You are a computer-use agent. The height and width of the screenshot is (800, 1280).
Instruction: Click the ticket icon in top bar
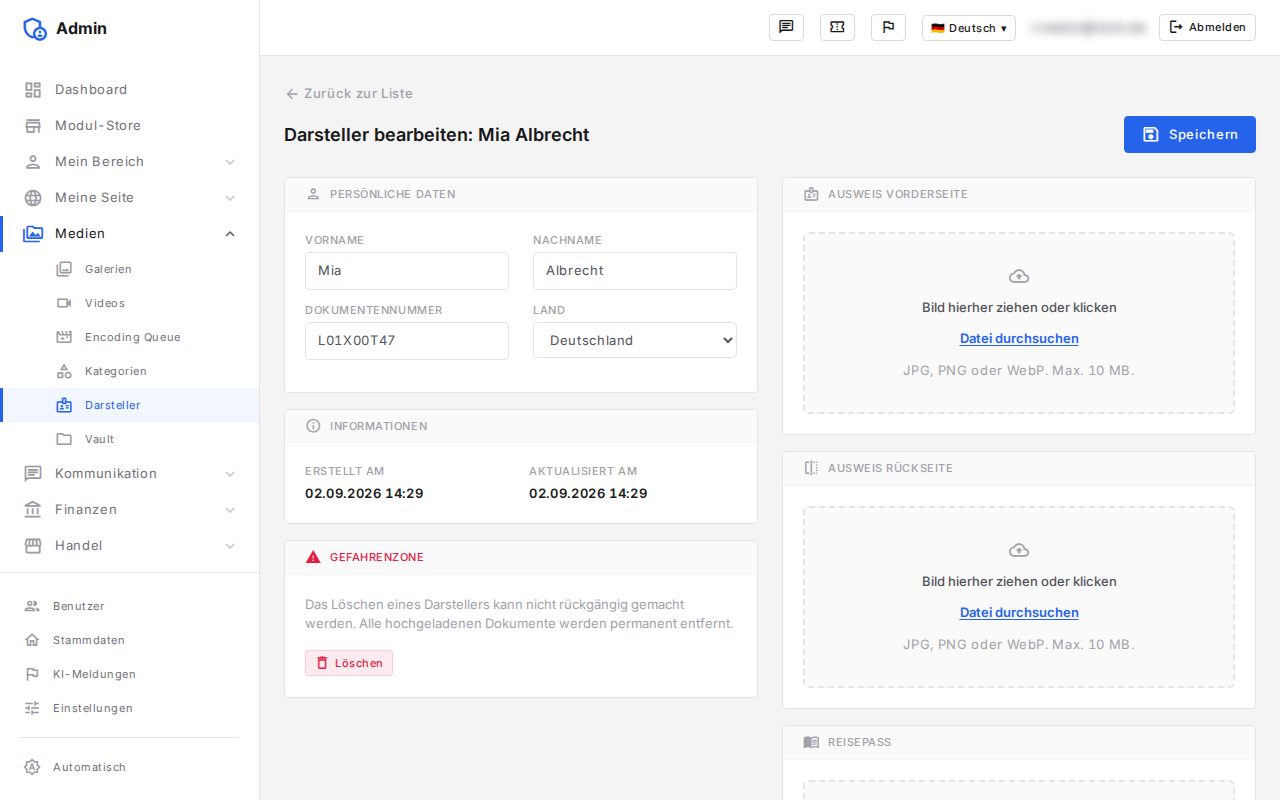tap(837, 27)
